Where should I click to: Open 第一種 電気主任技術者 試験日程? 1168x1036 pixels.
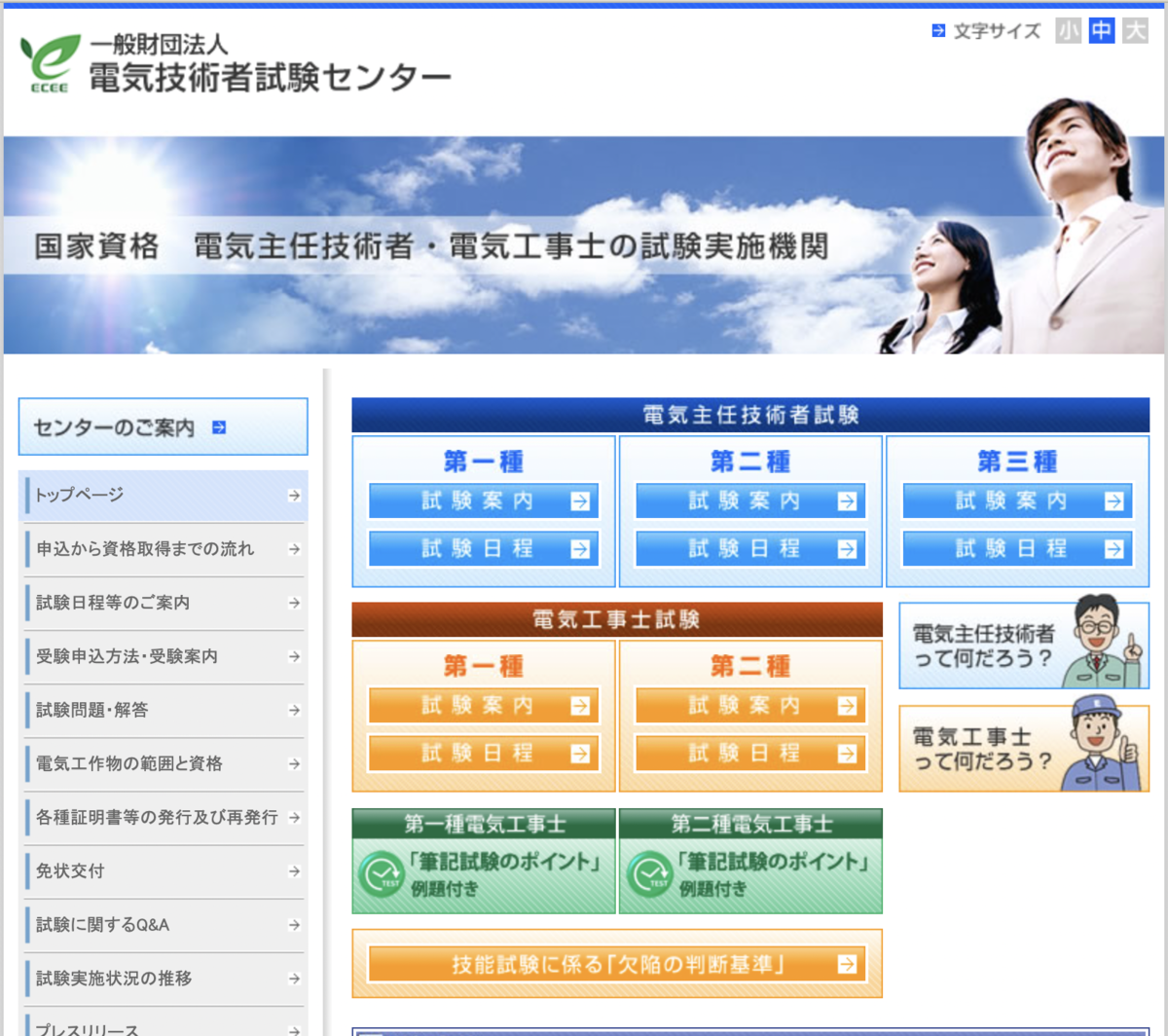click(x=484, y=548)
